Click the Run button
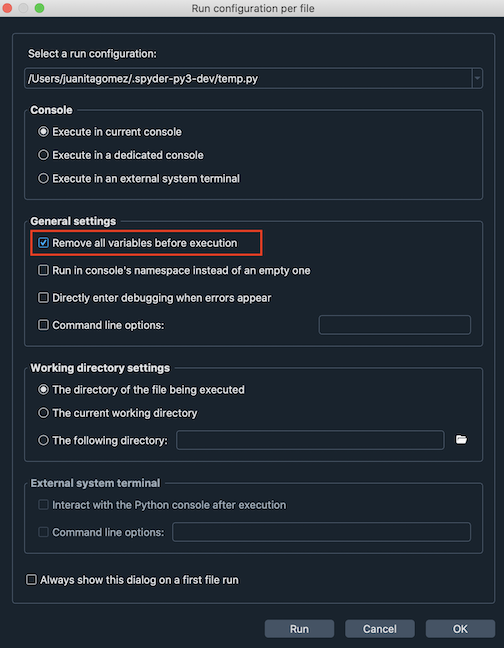The image size is (504, 648). (x=299, y=629)
